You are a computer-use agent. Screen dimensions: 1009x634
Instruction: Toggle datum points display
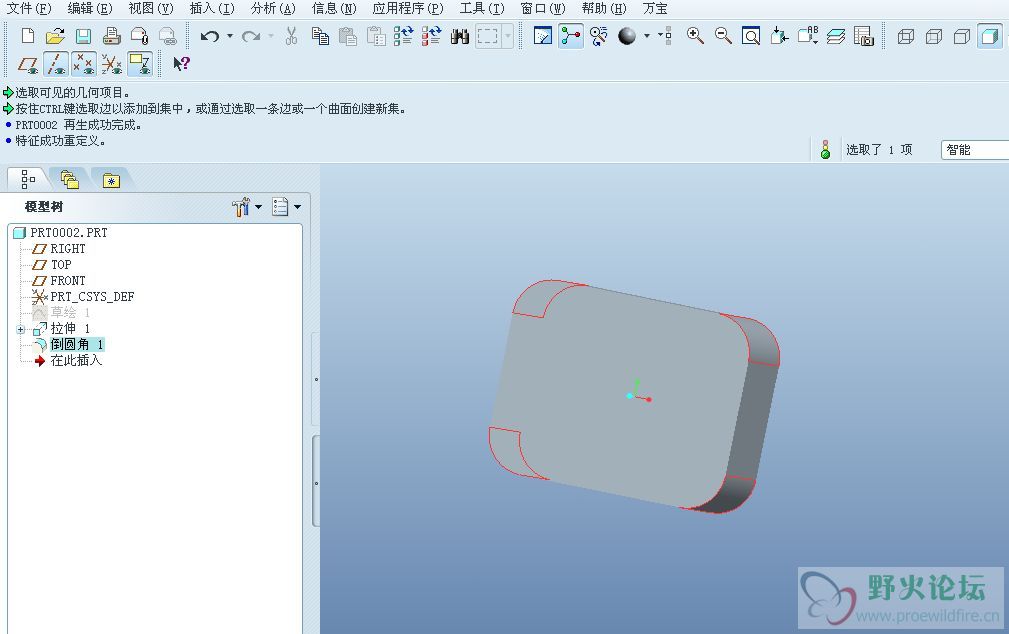click(84, 64)
